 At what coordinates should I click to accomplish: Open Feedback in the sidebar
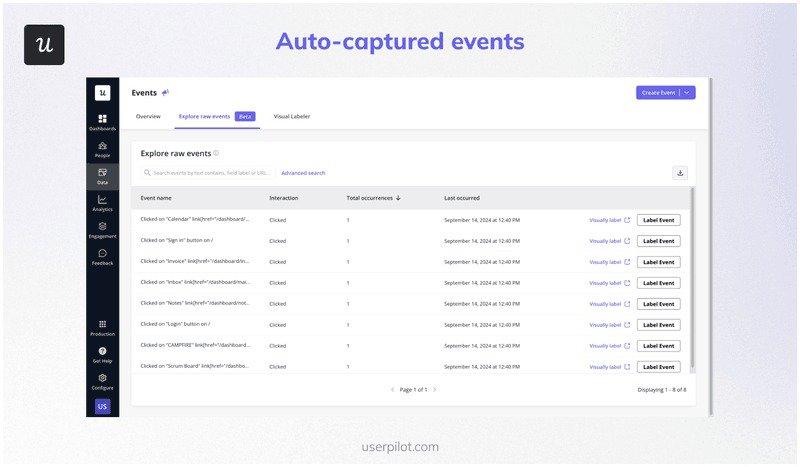click(102, 257)
